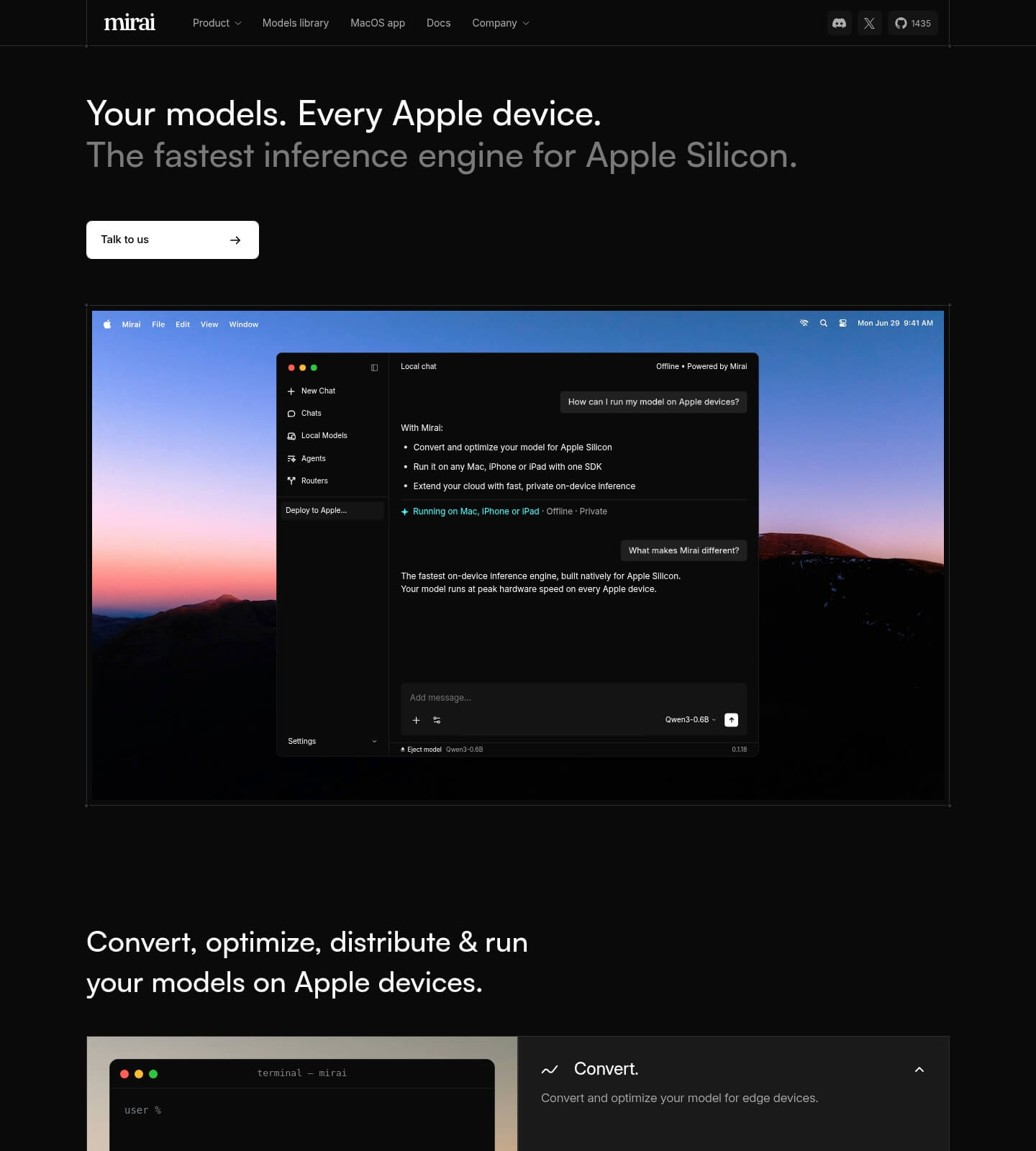Open Agents in the sidebar

(306, 458)
